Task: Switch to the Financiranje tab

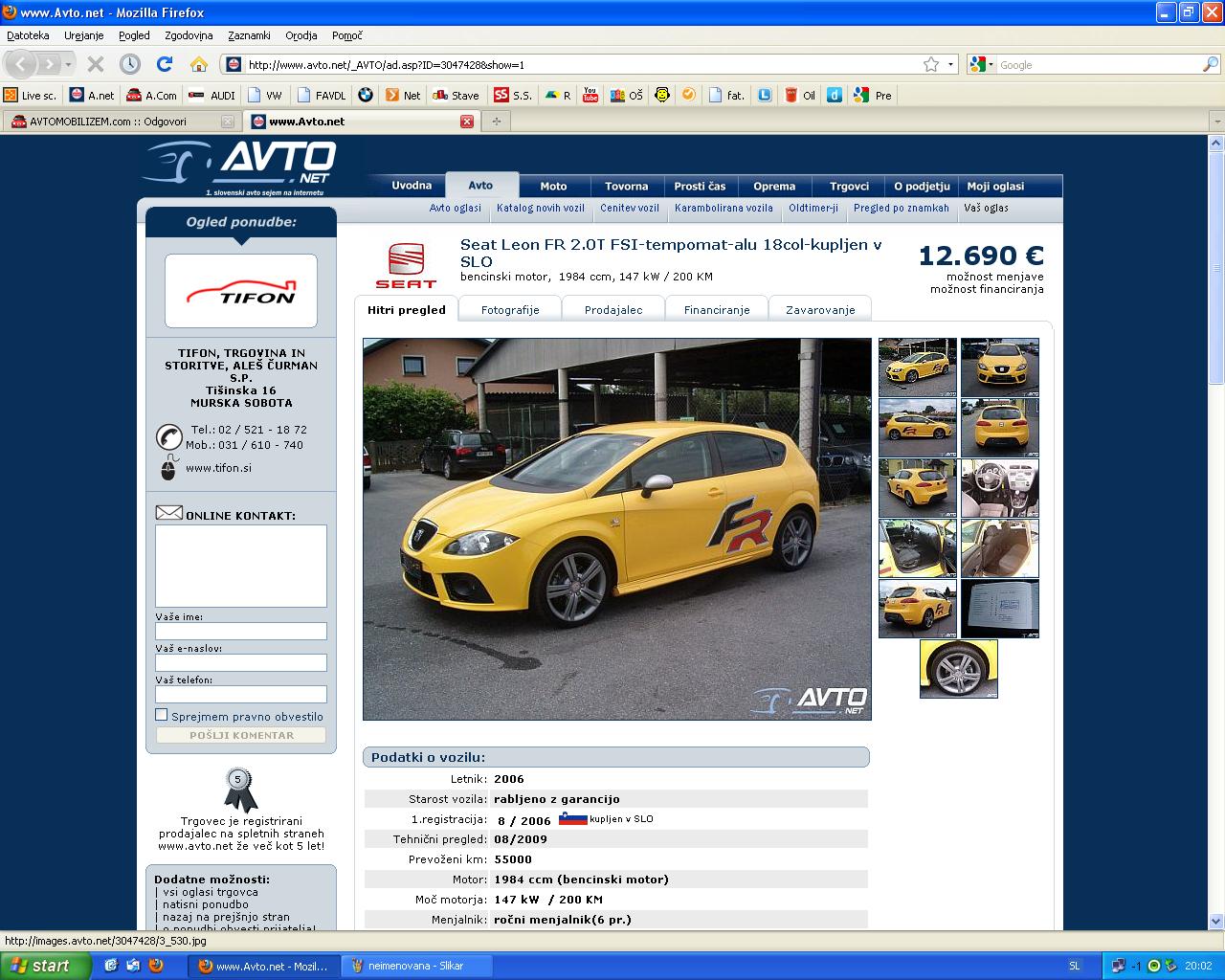Action: pyautogui.click(x=717, y=309)
